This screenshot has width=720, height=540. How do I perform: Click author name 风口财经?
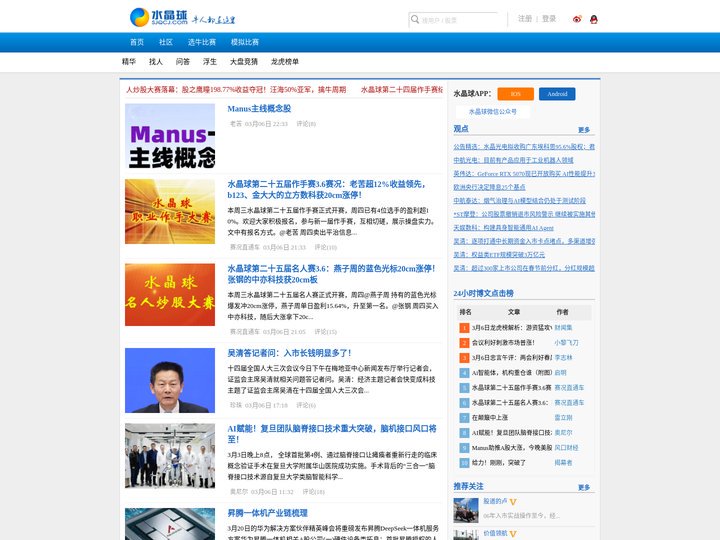click(566, 448)
